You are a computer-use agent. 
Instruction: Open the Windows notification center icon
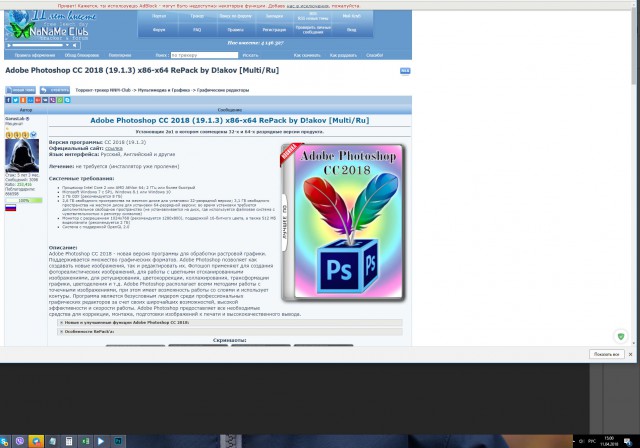[628, 441]
